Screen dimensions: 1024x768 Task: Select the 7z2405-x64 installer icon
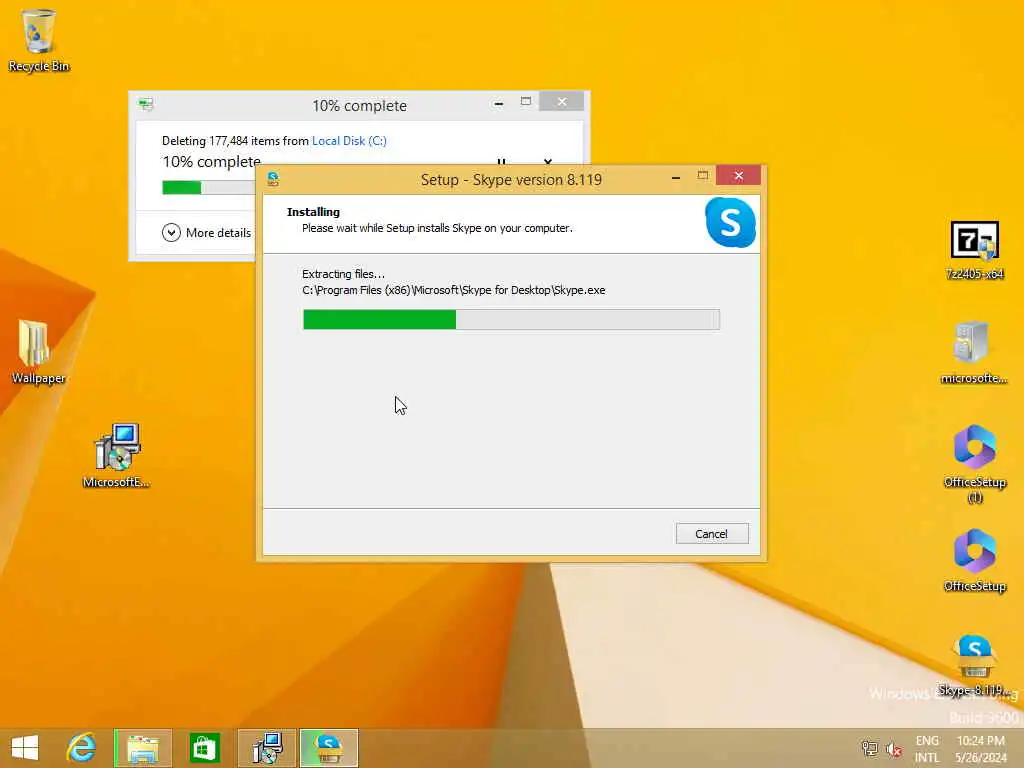(x=974, y=251)
